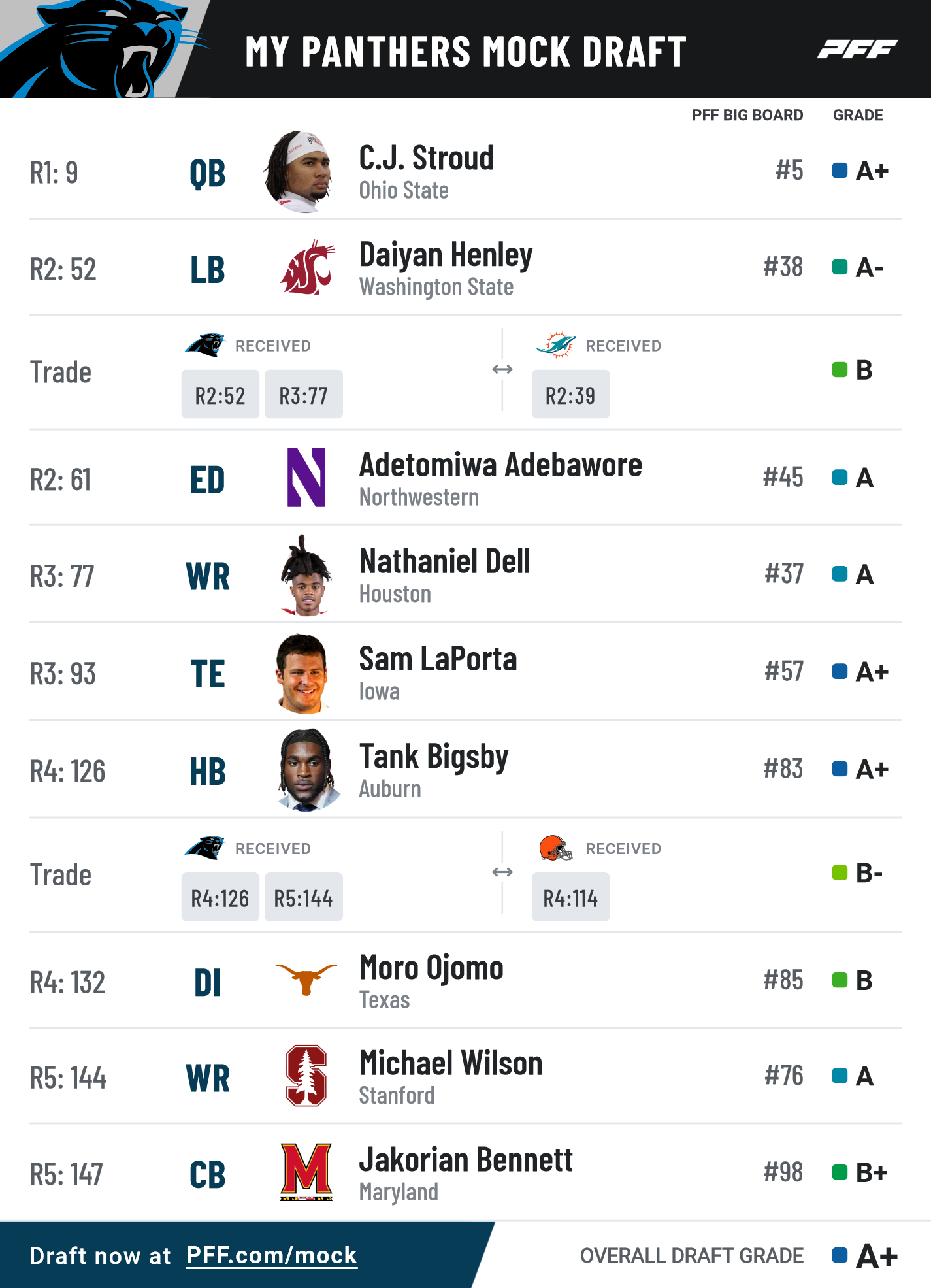This screenshot has height=1288, width=931.
Task: Click the R4:114 trade pick chip
Action: pos(570,897)
